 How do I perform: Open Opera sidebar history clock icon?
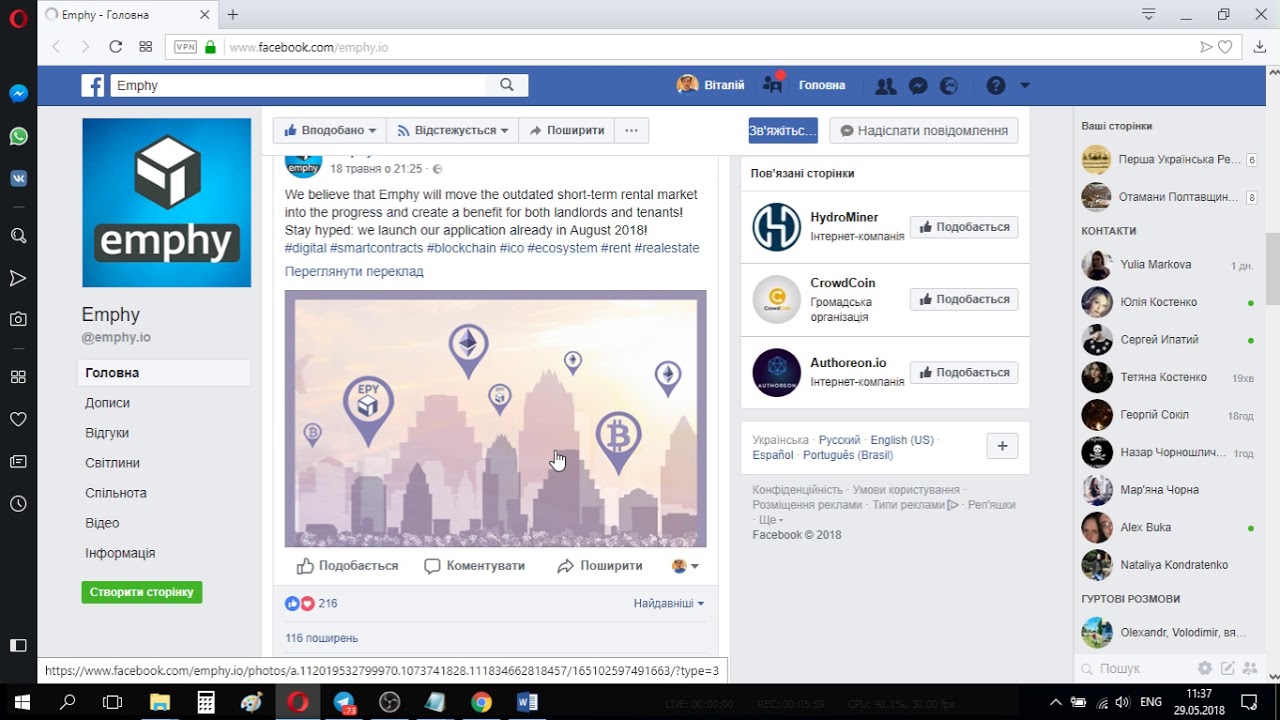[x=18, y=504]
